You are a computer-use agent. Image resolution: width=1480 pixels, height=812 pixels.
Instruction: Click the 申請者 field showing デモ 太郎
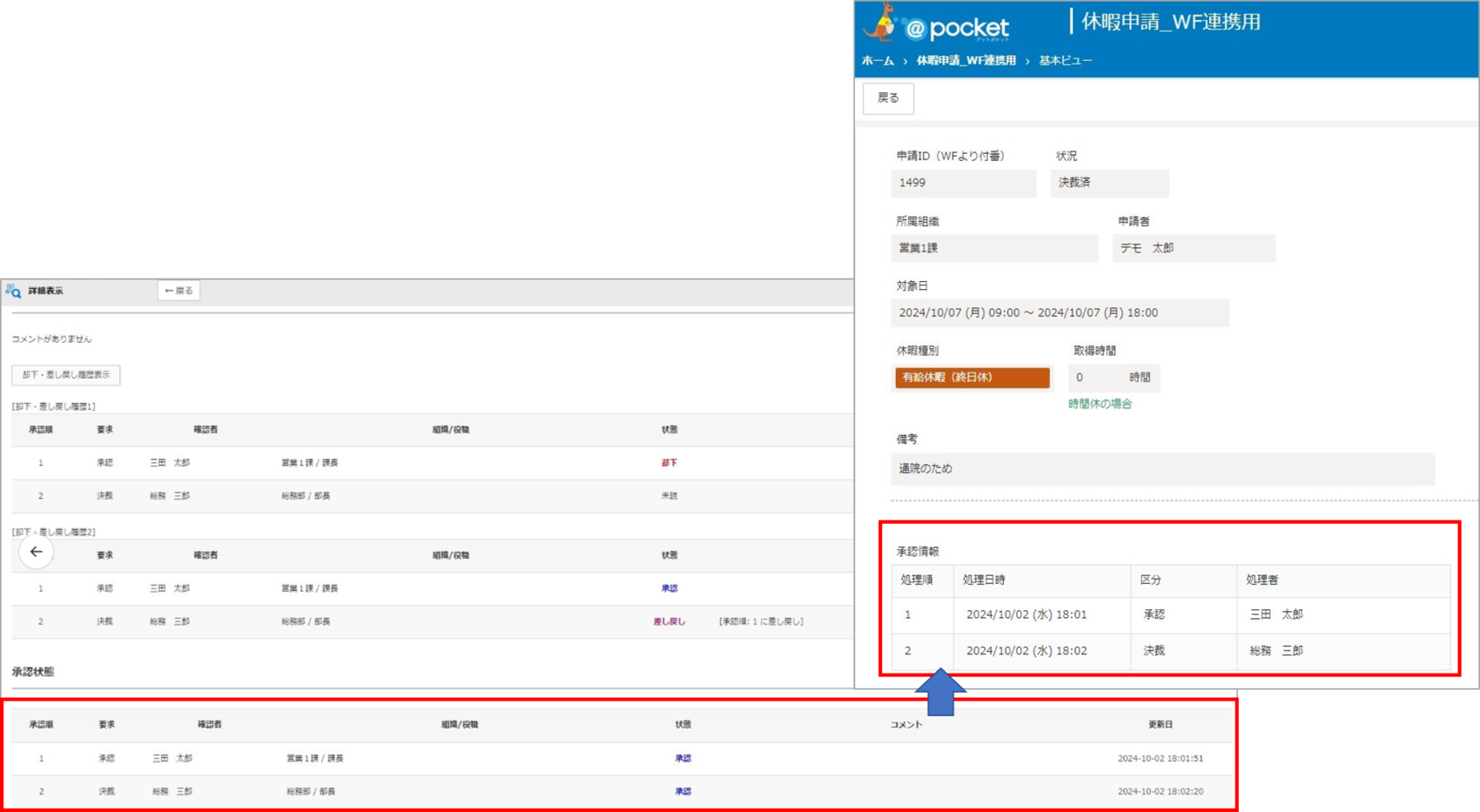coord(1194,248)
